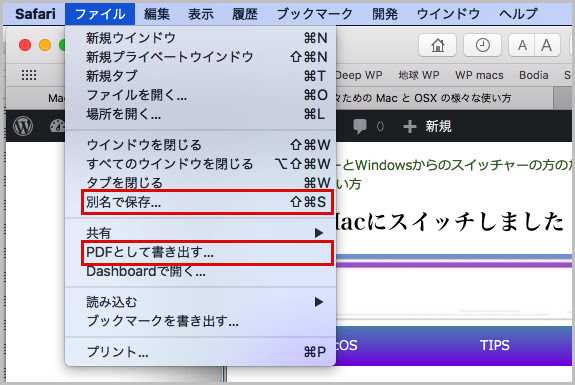
Task: Open the 履歴 menu
Action: [x=245, y=14]
